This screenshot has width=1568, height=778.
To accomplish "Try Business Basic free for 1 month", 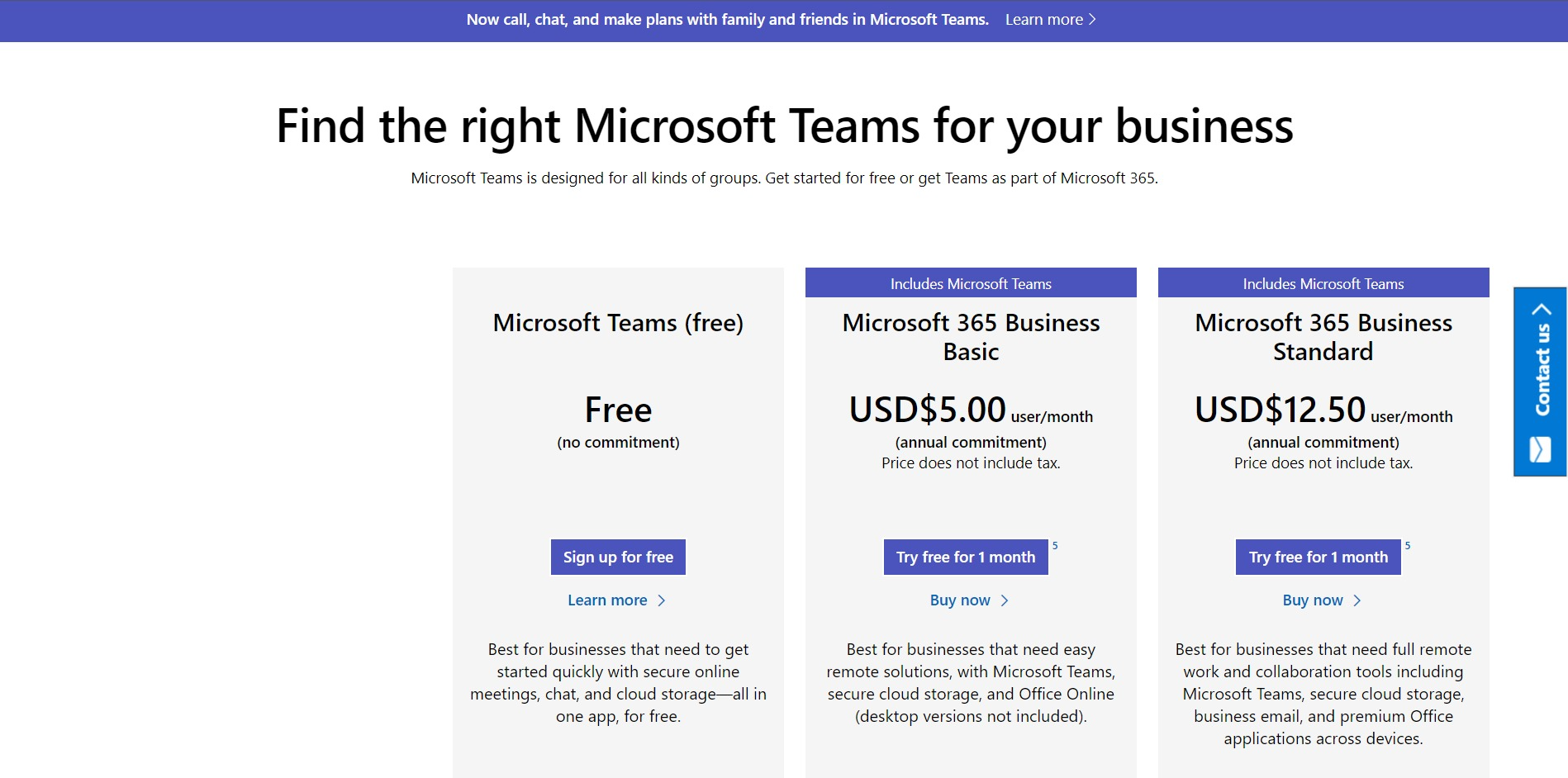I will (966, 557).
